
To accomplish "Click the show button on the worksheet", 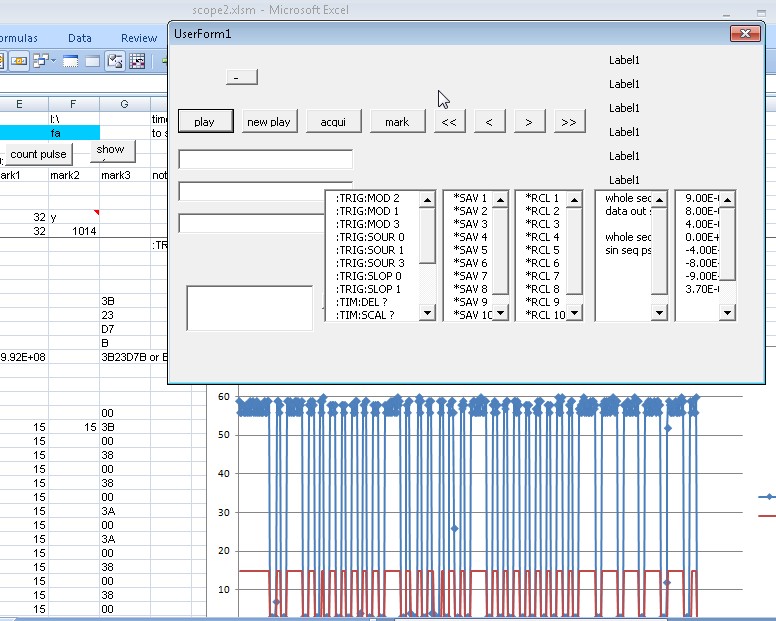I will pos(110,150).
